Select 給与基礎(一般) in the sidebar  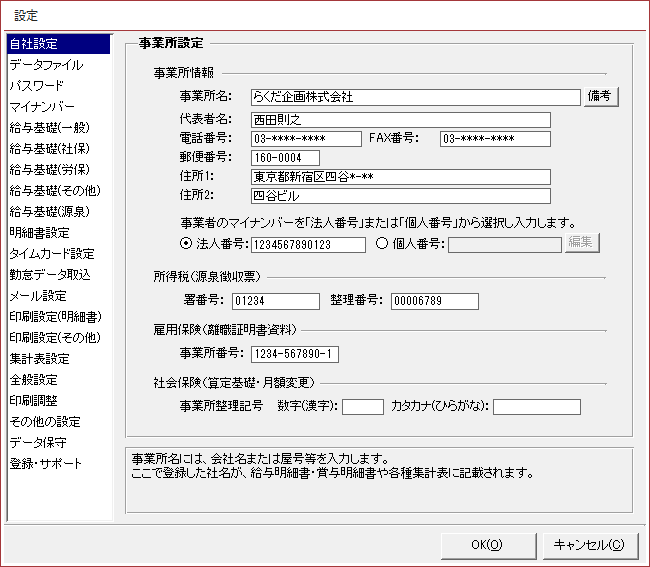pos(47,128)
